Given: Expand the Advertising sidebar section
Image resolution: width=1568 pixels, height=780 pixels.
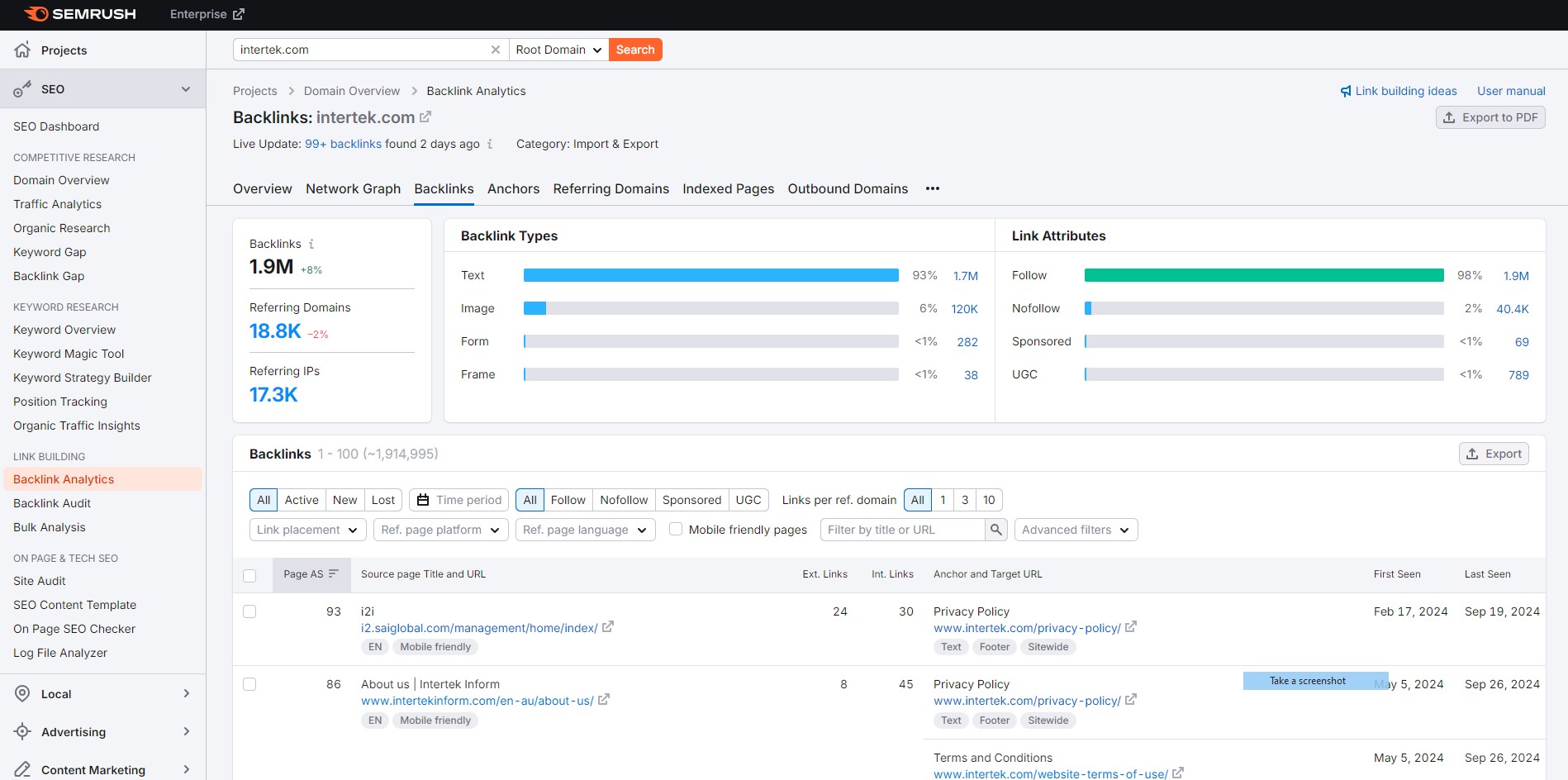Looking at the screenshot, I should tap(186, 731).
